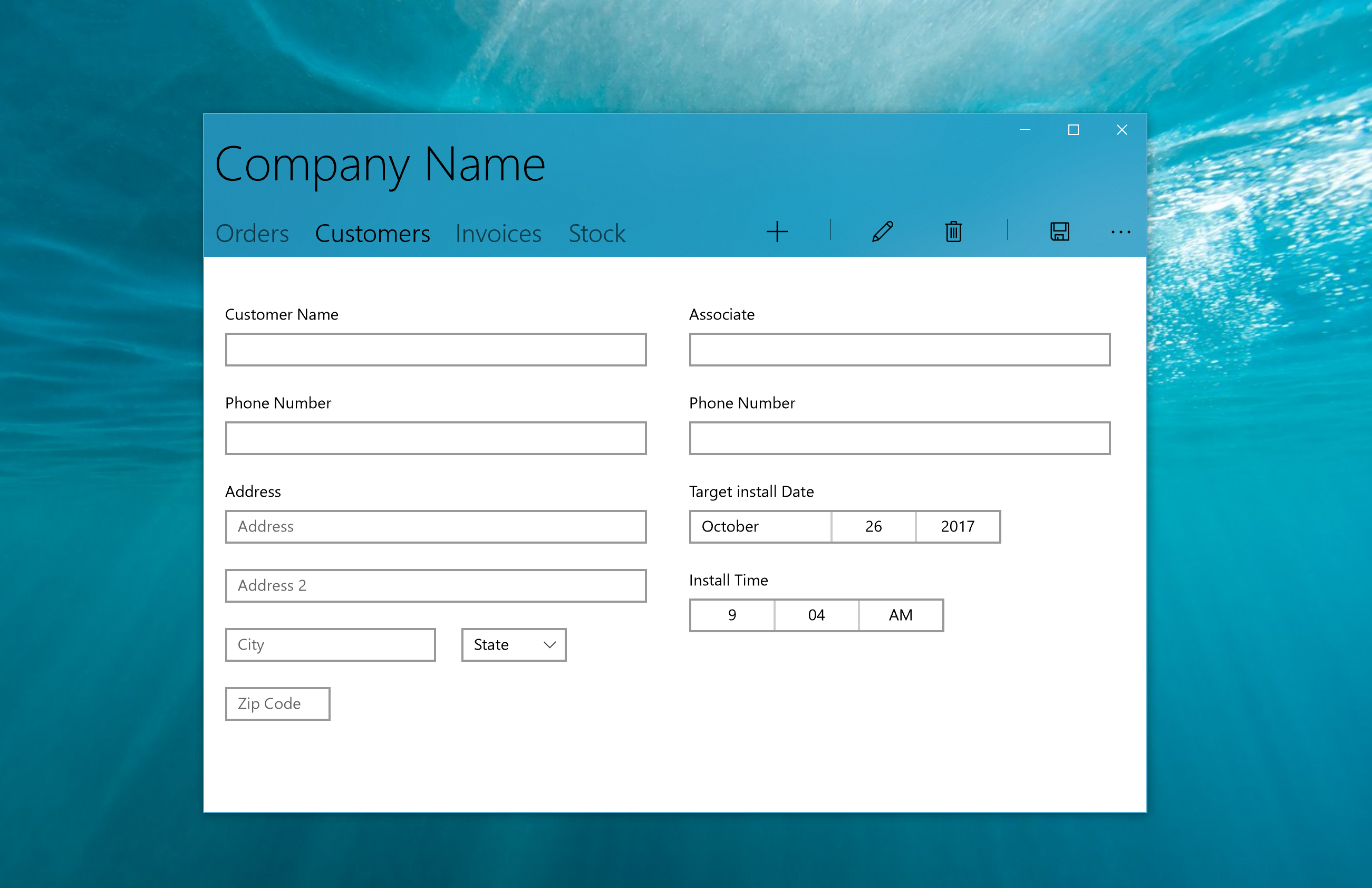Click the Add New Record icon
The image size is (1372, 888).
click(780, 232)
